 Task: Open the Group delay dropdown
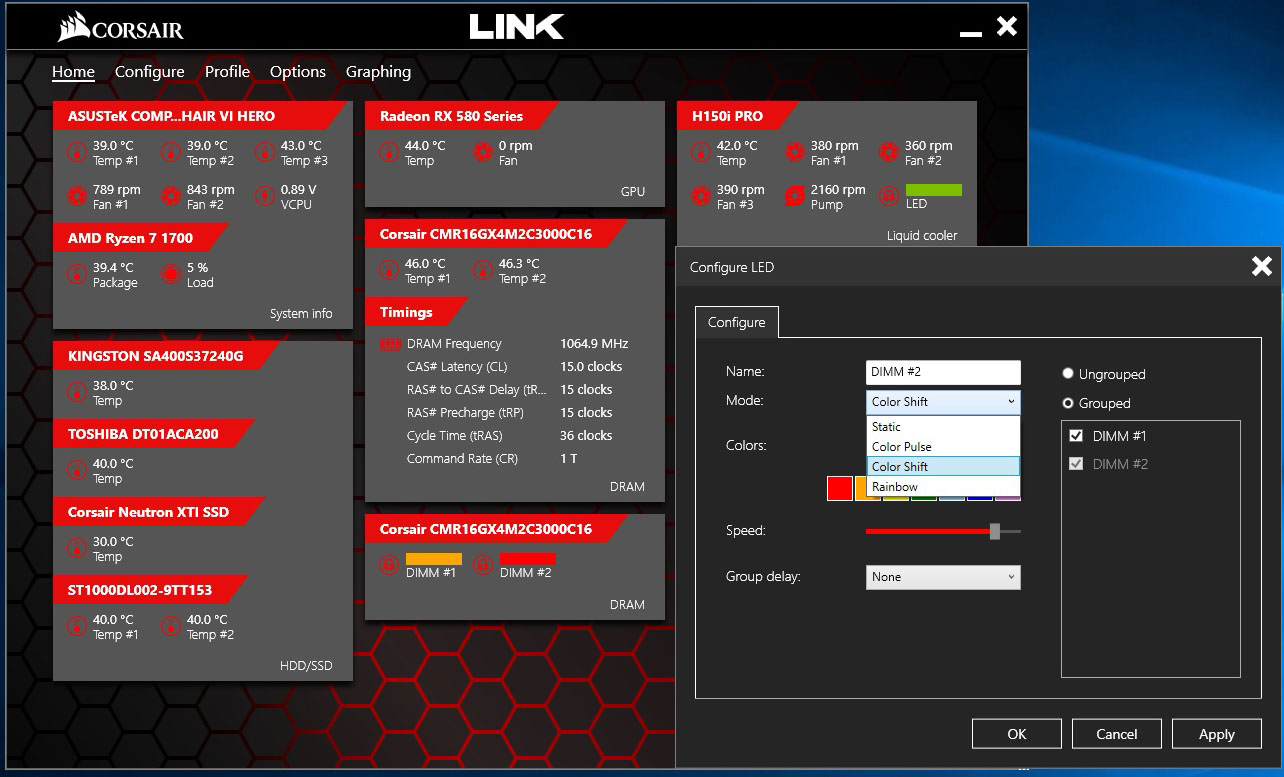click(943, 577)
